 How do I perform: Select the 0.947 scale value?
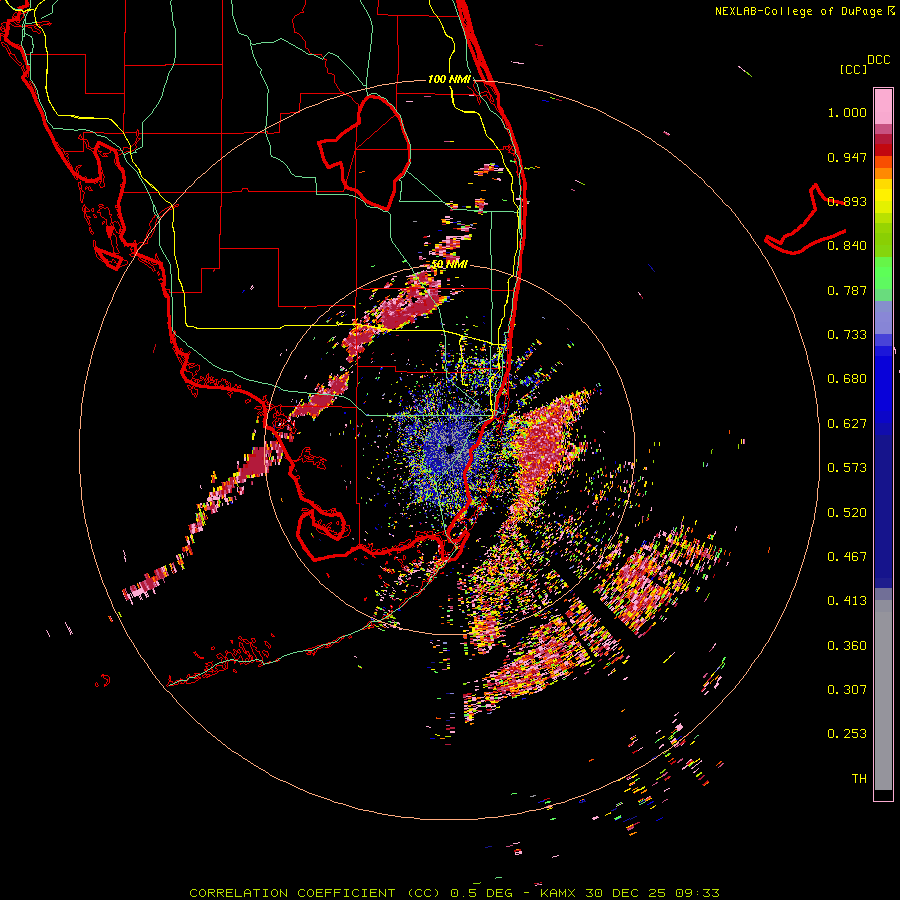(x=847, y=157)
